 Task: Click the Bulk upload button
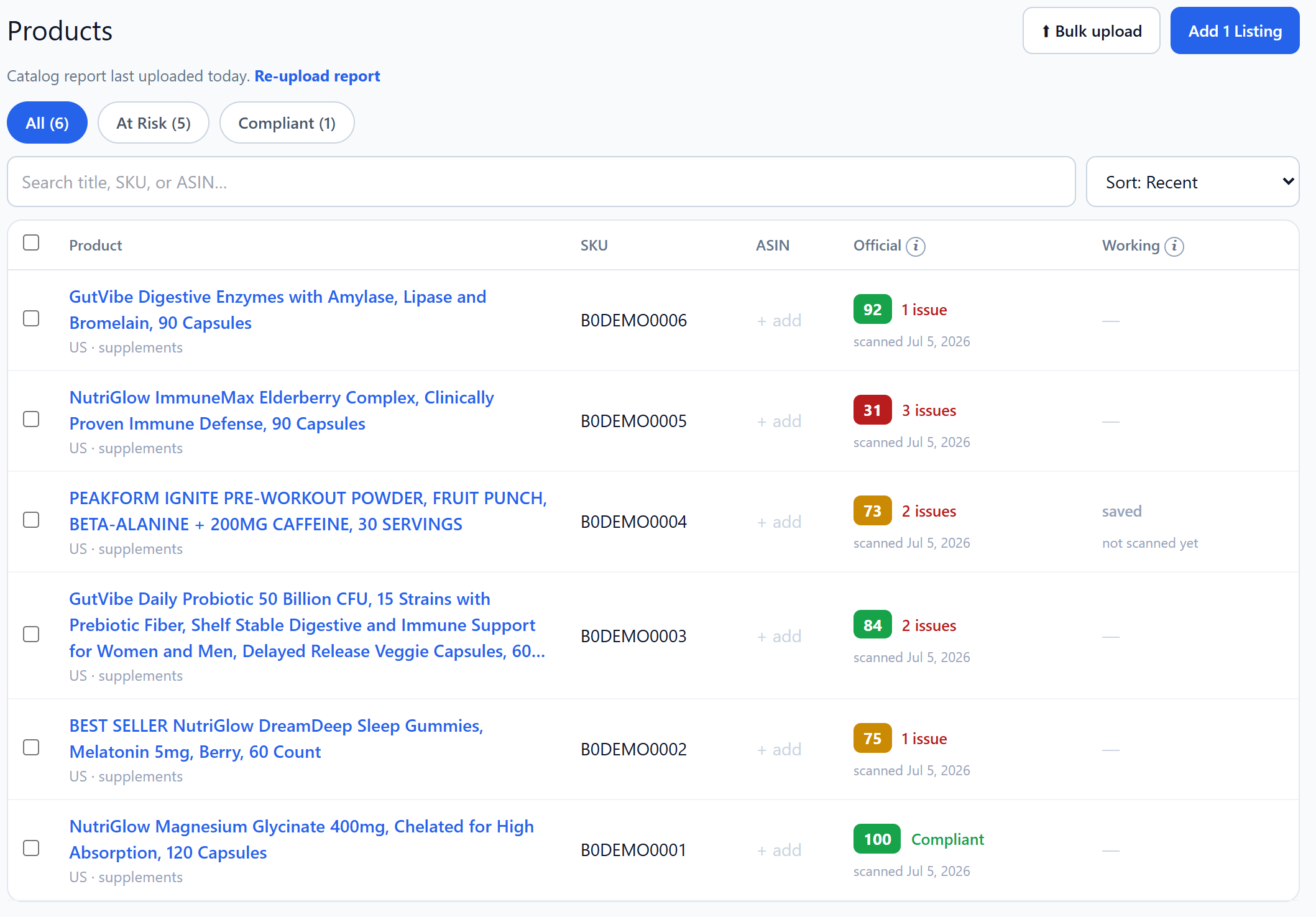pos(1092,30)
